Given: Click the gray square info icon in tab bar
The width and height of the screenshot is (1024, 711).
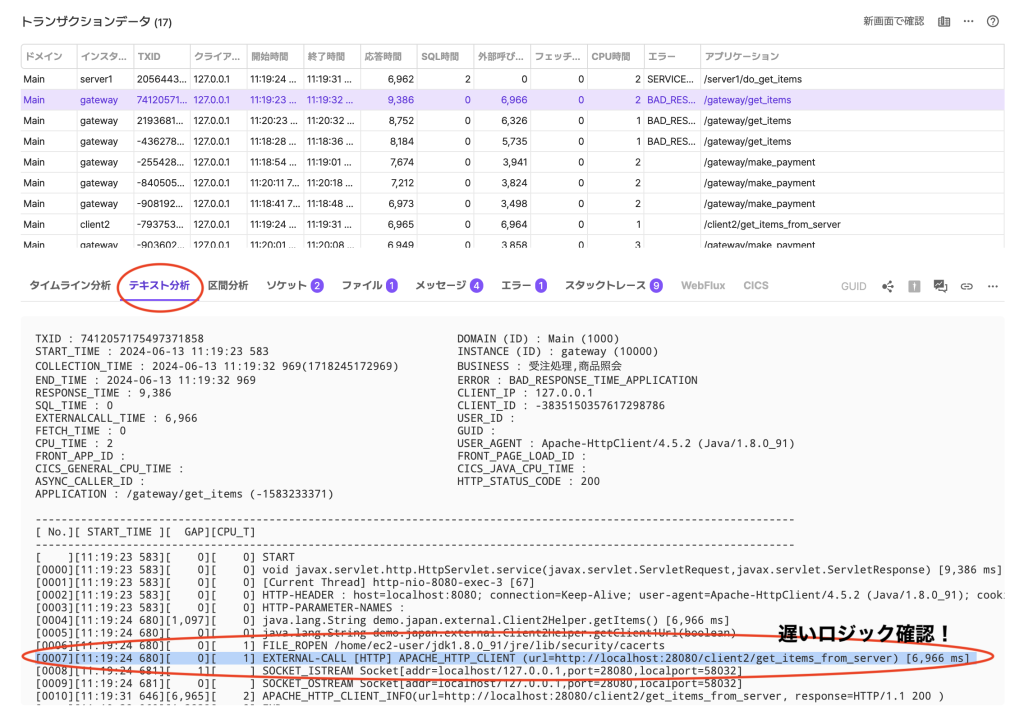Looking at the screenshot, I should click(914, 286).
